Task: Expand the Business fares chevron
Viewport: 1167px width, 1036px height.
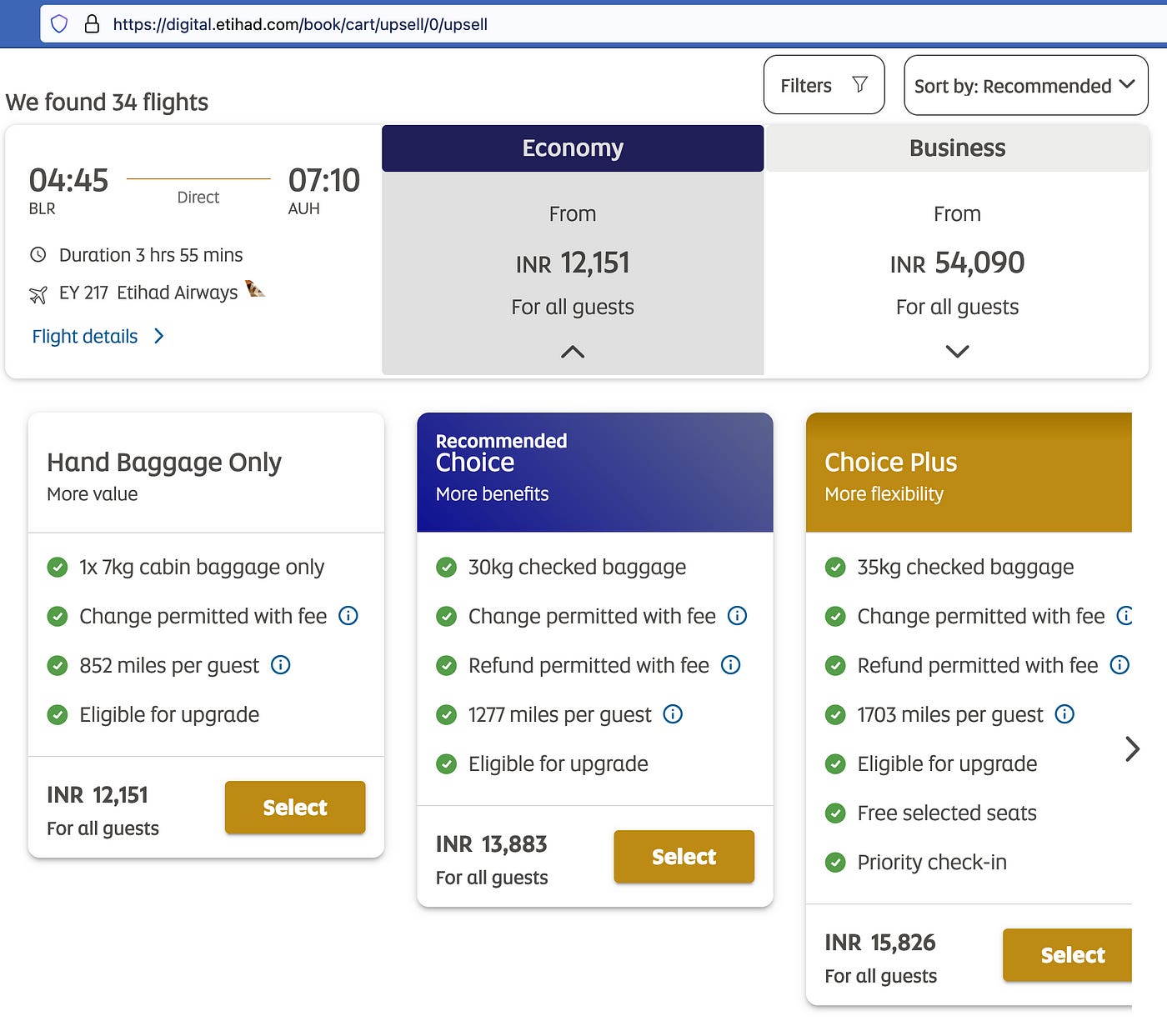Action: (957, 352)
